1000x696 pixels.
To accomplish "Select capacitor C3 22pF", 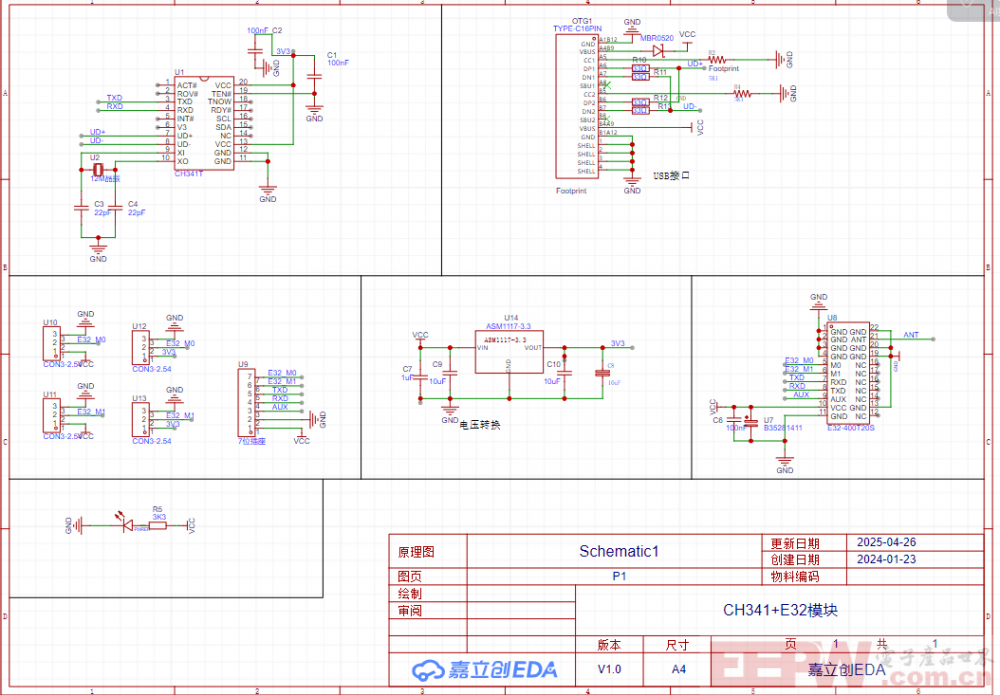I will point(81,207).
